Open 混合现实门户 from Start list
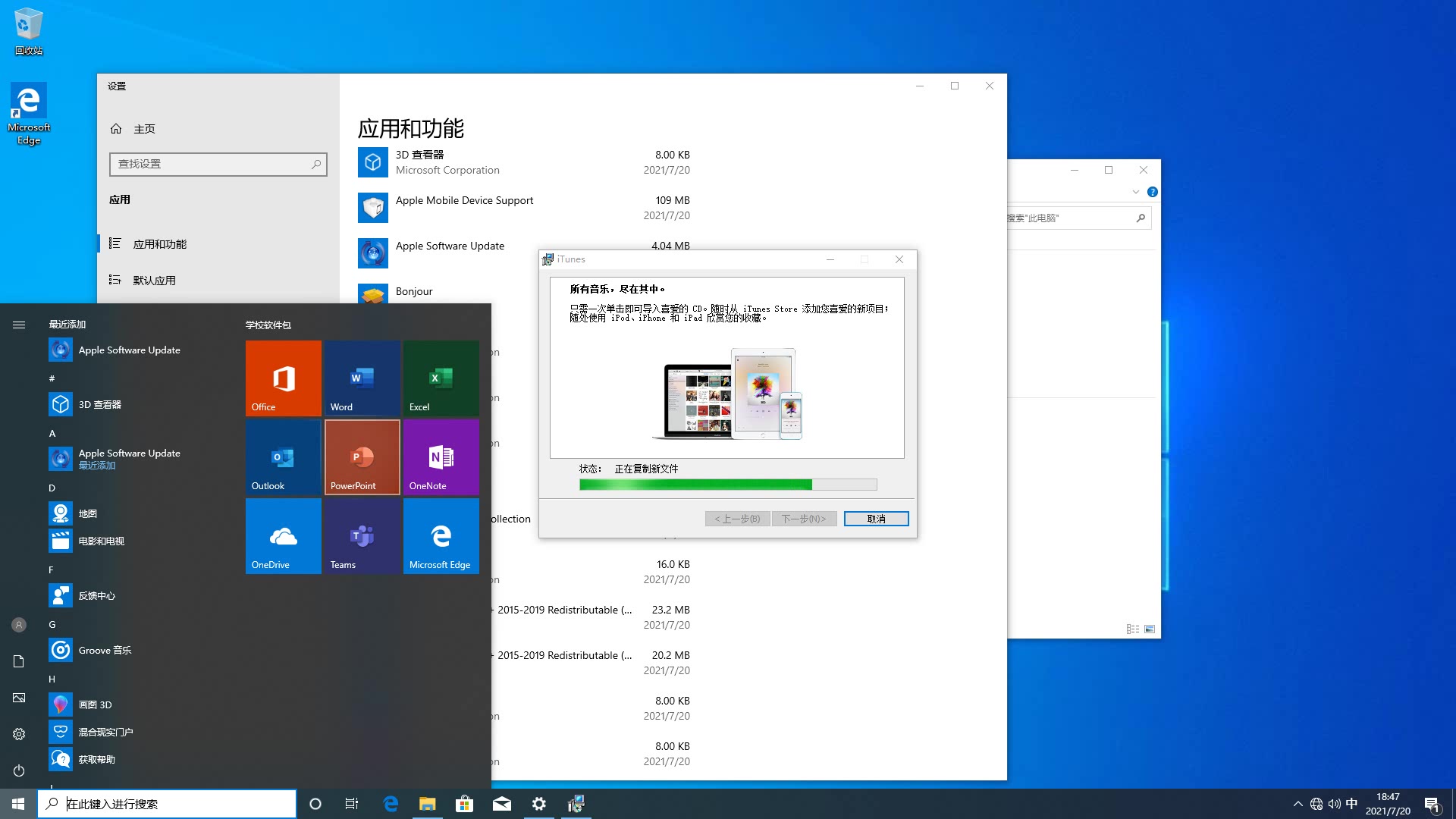Viewport: 1456px width, 819px height. [136, 732]
